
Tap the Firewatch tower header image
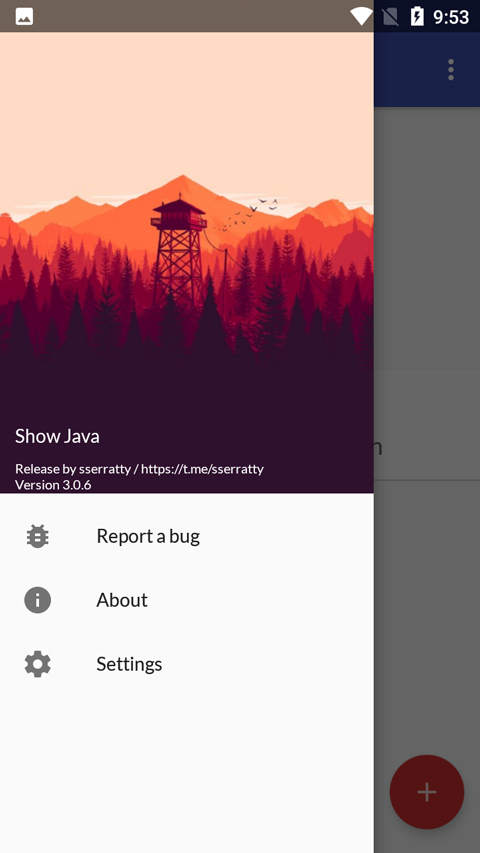187,262
